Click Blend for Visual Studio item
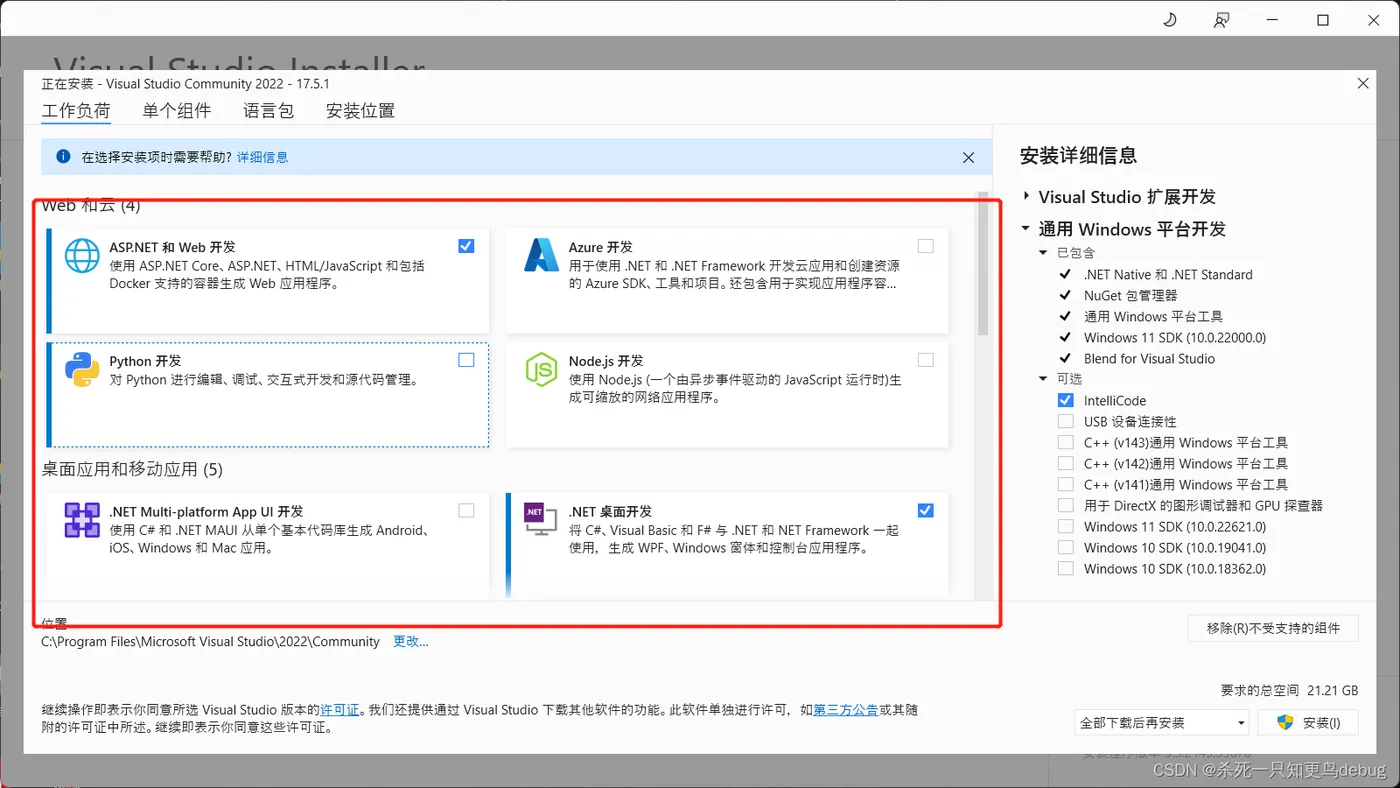The width and height of the screenshot is (1400, 788). click(x=1149, y=358)
